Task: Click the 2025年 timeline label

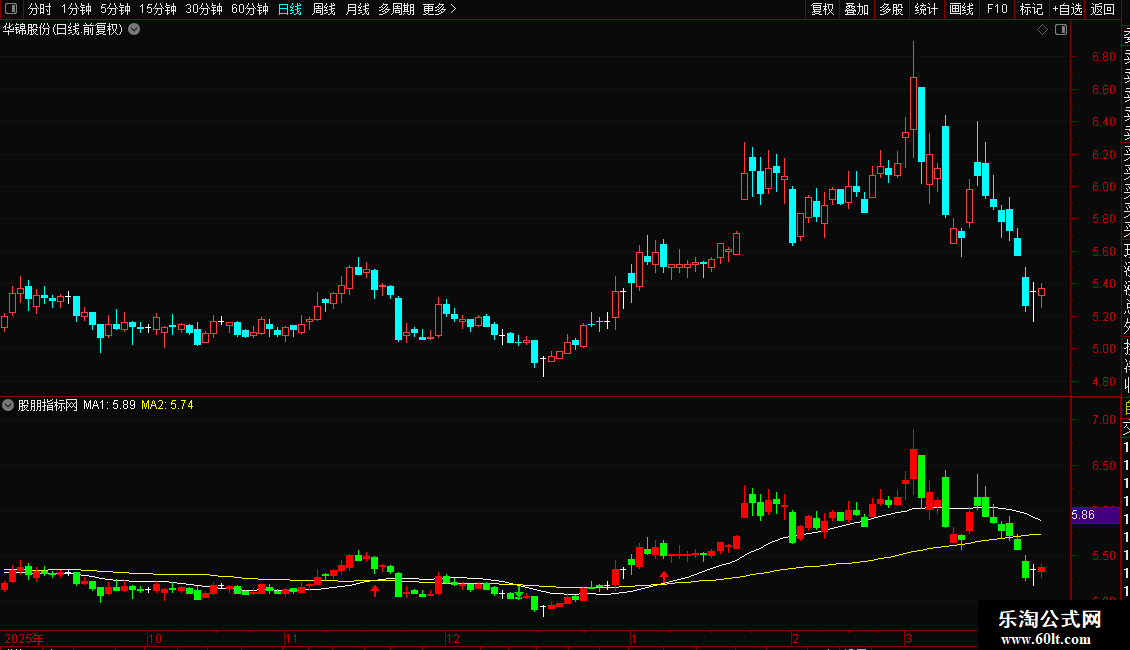Action: 24,638
